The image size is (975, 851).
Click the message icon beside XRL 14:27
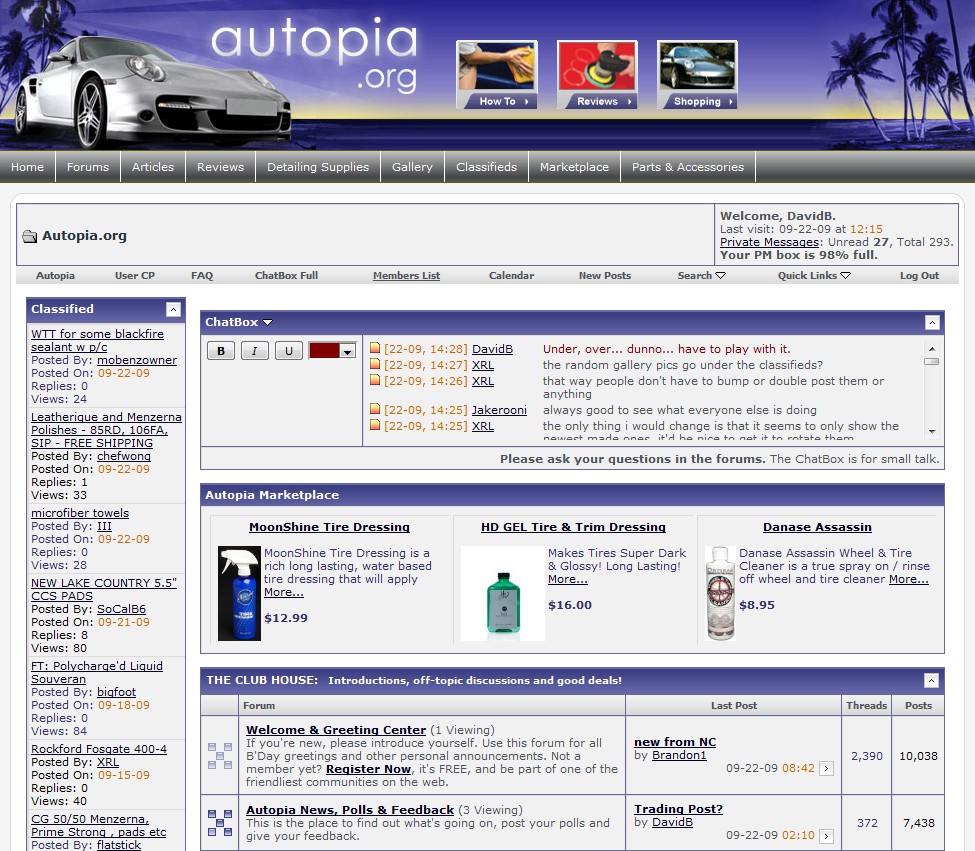[375, 364]
